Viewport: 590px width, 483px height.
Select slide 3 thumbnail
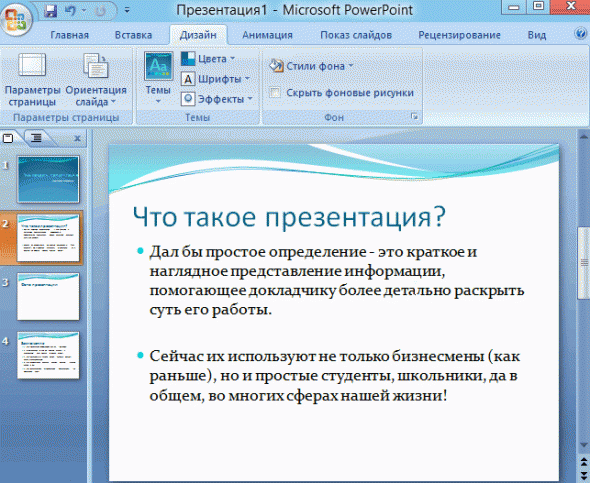coord(48,296)
